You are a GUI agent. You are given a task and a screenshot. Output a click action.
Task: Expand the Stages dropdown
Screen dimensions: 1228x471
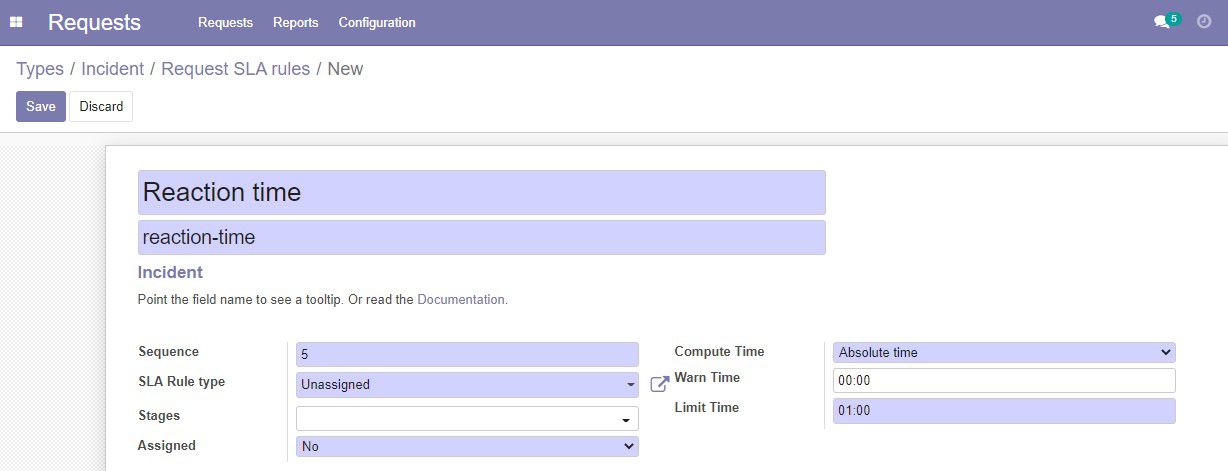point(467,418)
